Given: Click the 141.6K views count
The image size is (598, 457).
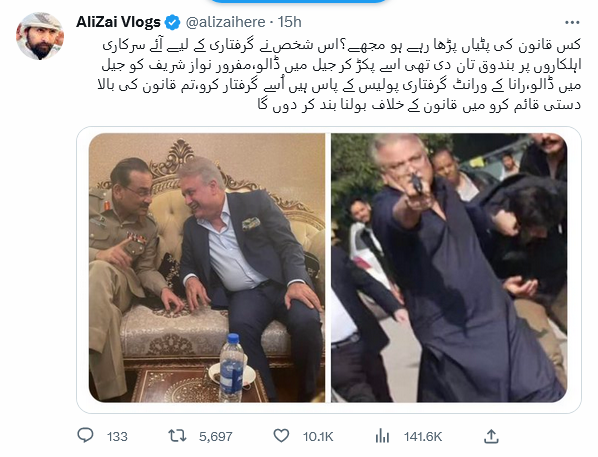Looking at the screenshot, I should point(423,436).
